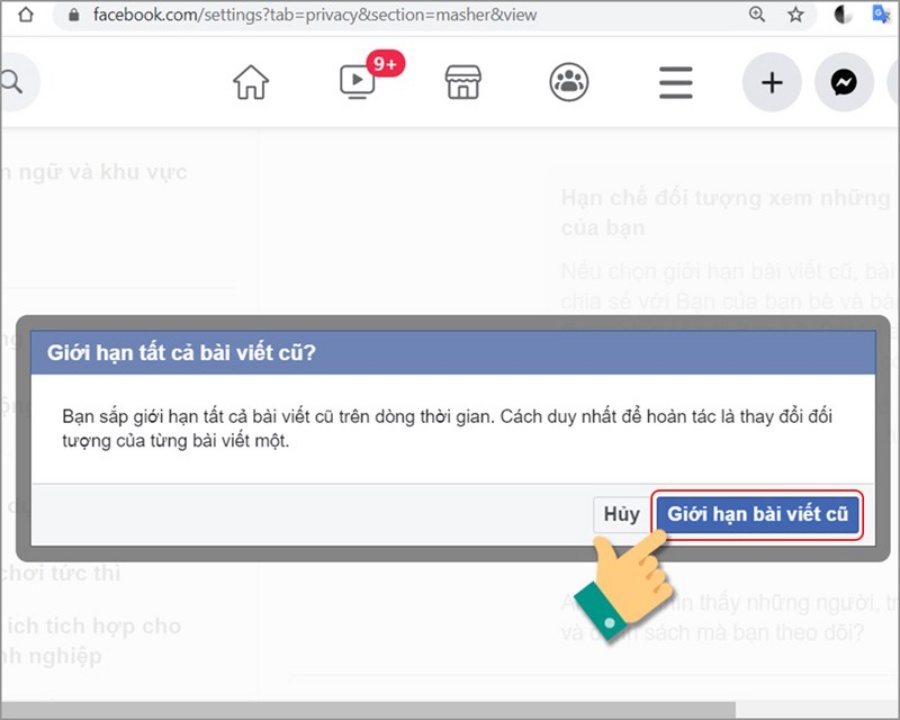The image size is (900, 720).
Task: Open the zoom magnifier icon in address bar
Action: point(757,15)
